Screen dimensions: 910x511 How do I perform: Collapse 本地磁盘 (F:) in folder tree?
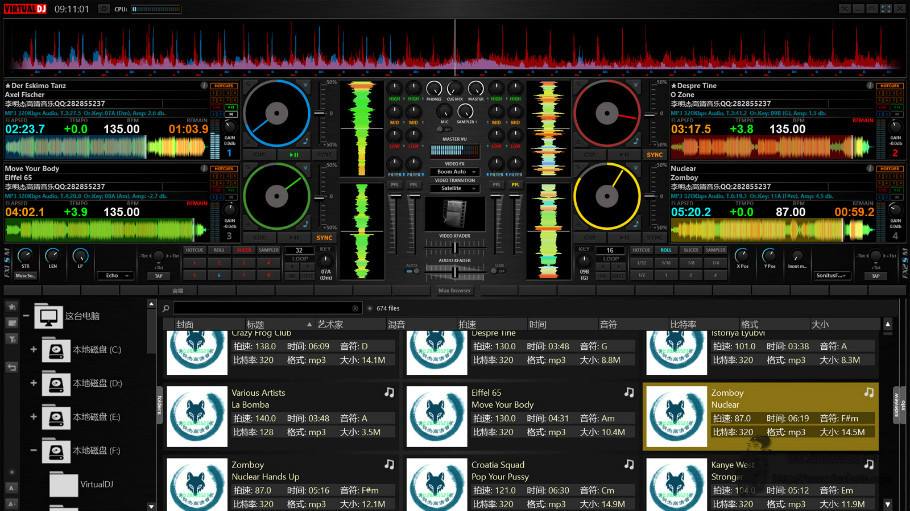34,451
